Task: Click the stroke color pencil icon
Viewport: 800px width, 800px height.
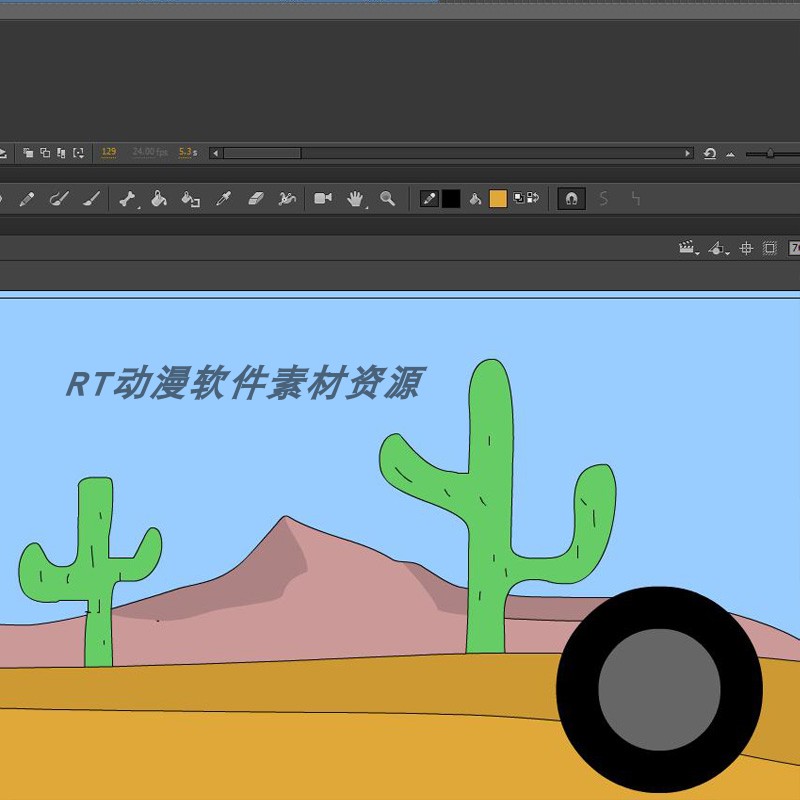Action: pos(429,198)
